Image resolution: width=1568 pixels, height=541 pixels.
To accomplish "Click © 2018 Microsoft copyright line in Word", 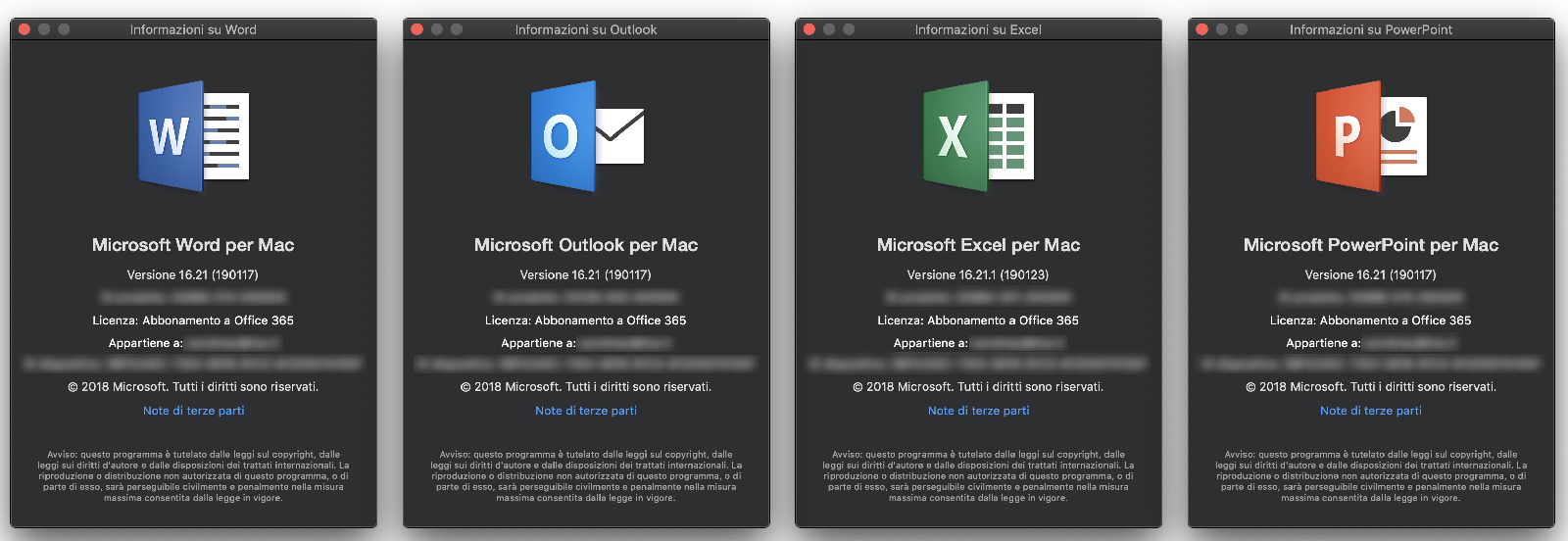I will [193, 387].
